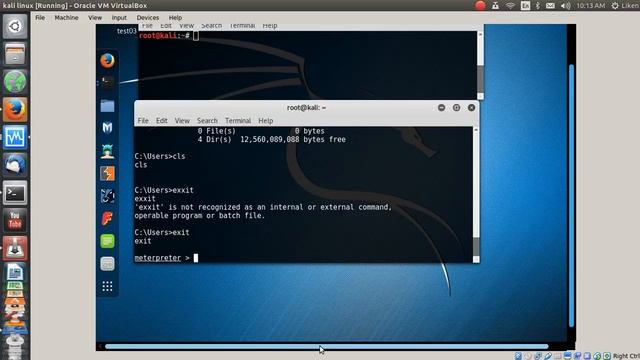Click the root@kali prompt in back terminal
Image resolution: width=640 pixels, height=360 pixels.
tap(164, 36)
